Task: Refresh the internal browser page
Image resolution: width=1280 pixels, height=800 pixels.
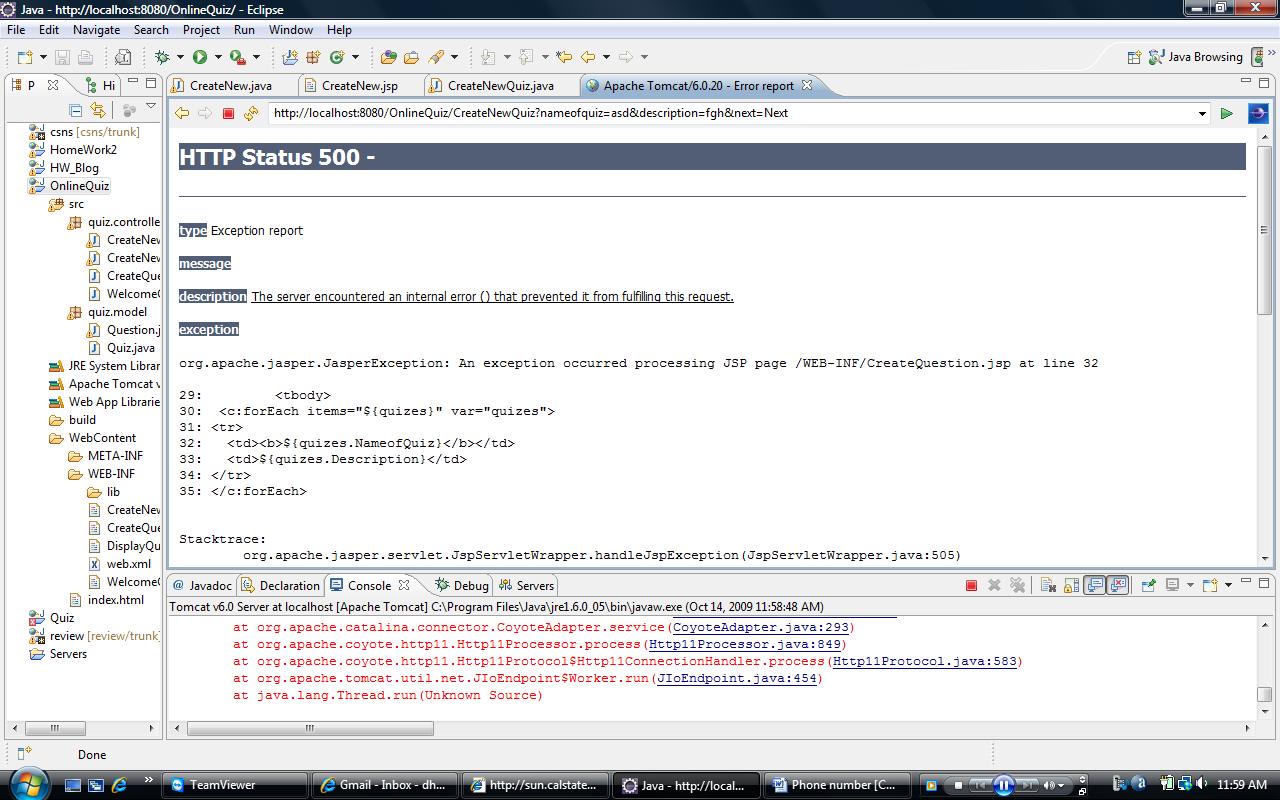Action: point(251,113)
